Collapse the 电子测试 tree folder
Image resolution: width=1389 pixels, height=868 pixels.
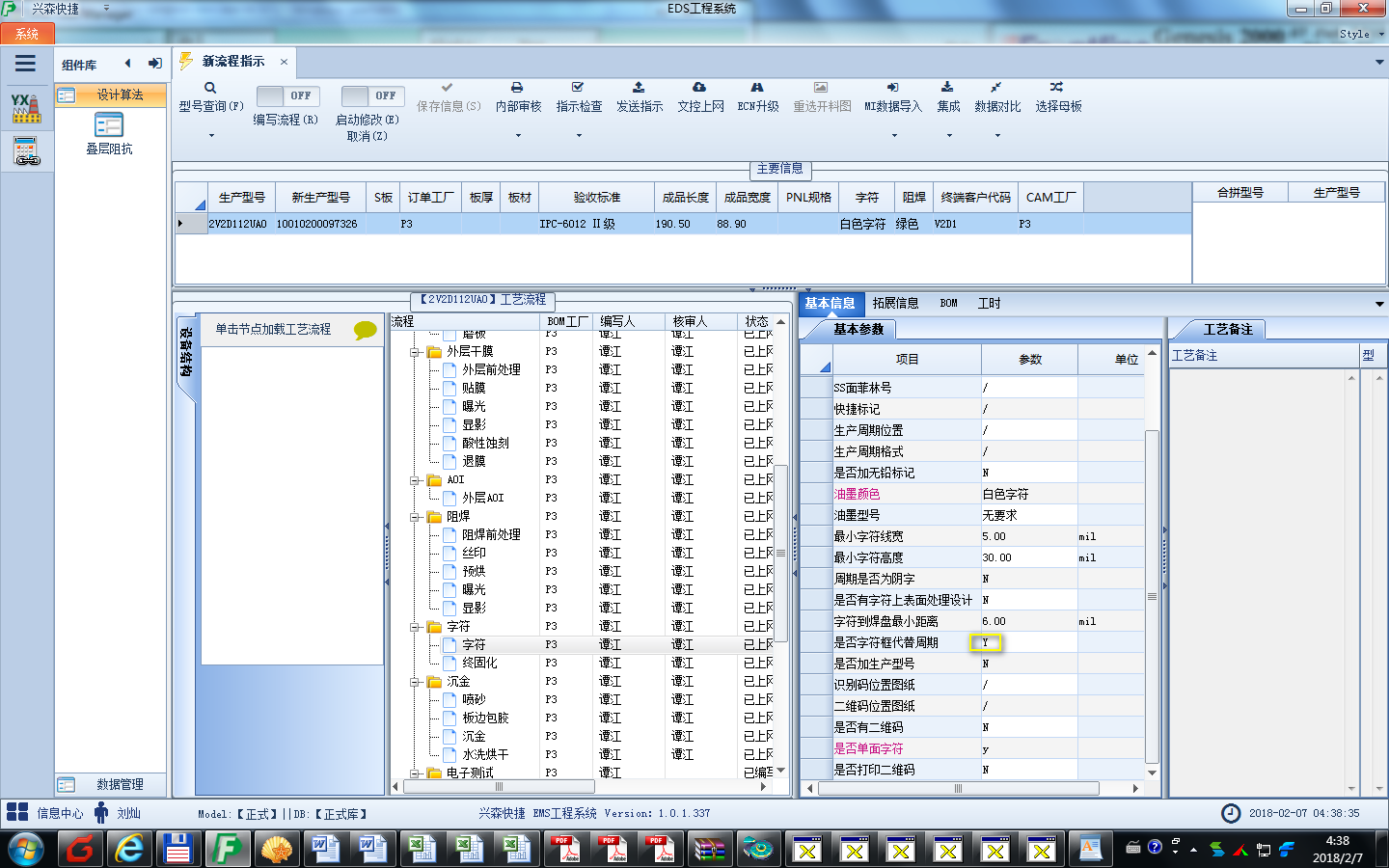(415, 773)
